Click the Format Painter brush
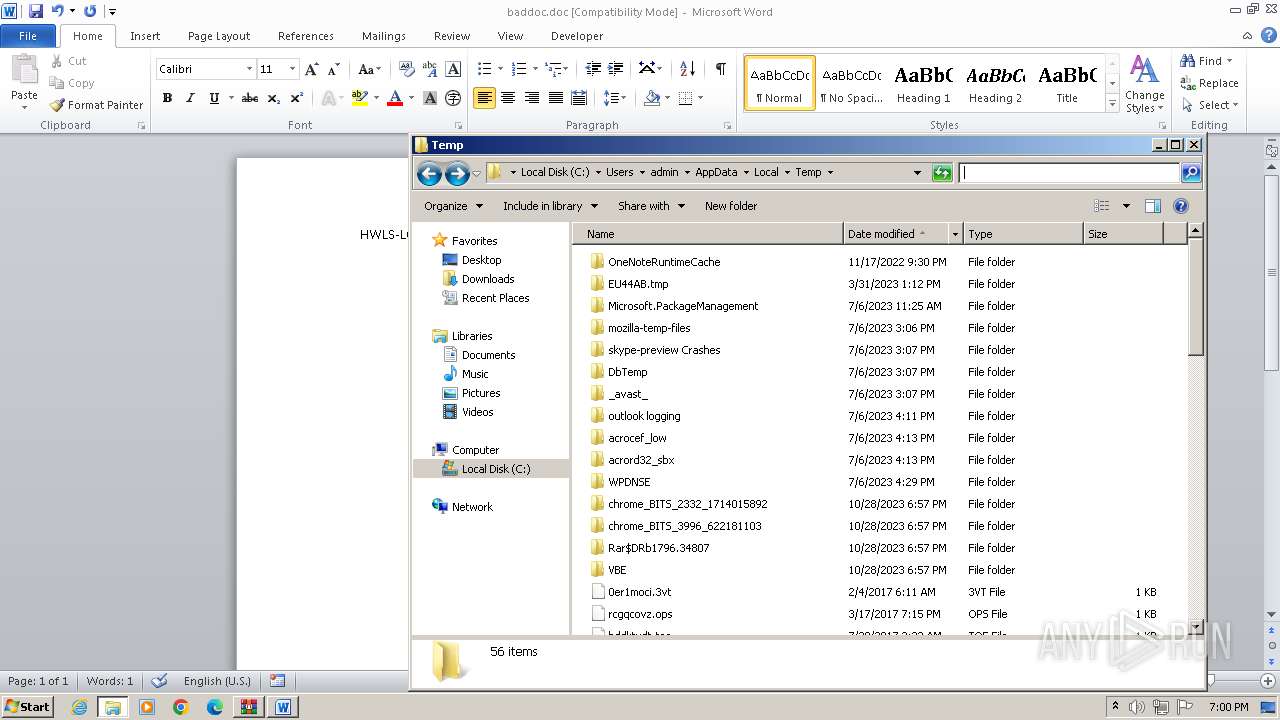The height and width of the screenshot is (720, 1280). [x=57, y=105]
